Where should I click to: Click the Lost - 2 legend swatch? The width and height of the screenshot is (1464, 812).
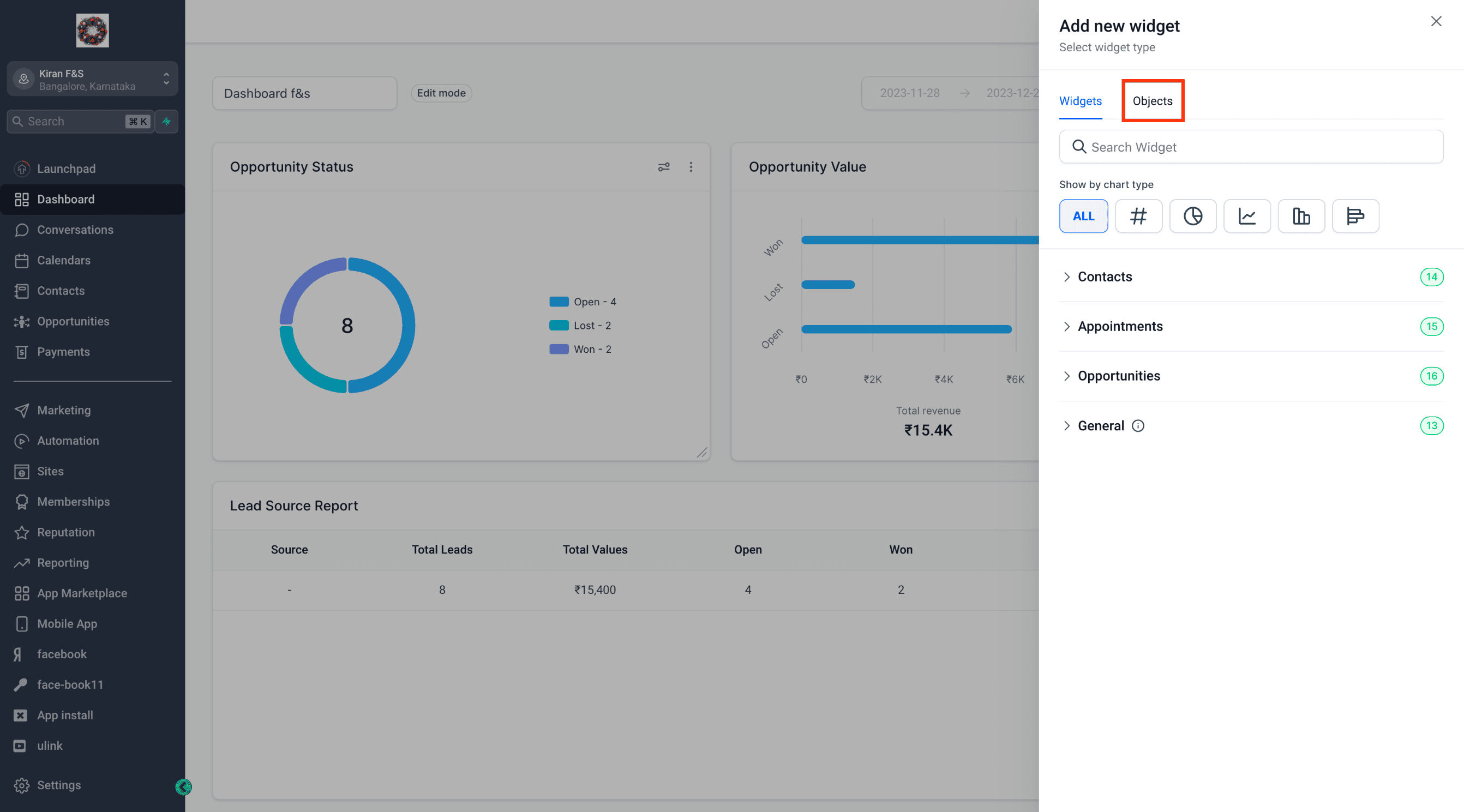click(x=559, y=326)
